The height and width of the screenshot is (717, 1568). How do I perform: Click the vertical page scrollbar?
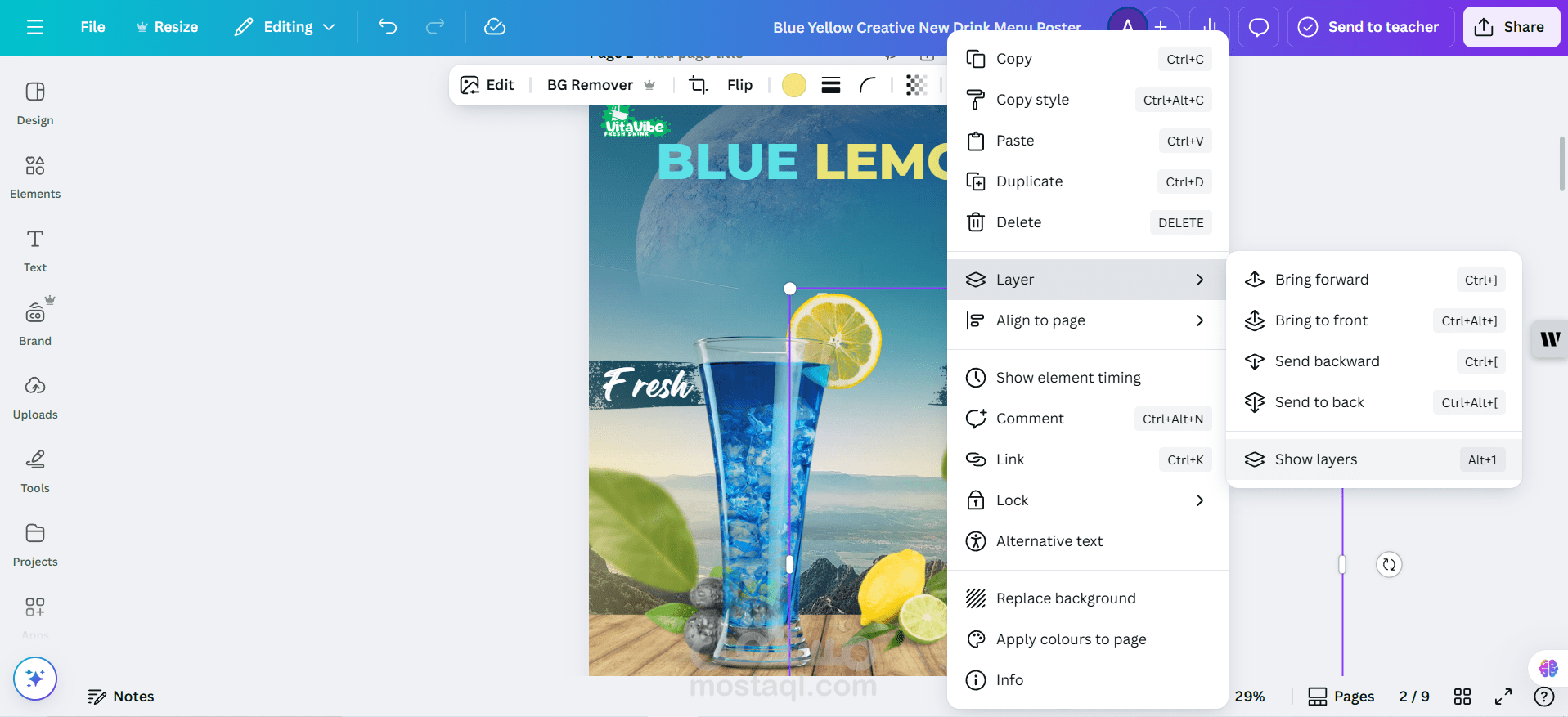point(1561,164)
